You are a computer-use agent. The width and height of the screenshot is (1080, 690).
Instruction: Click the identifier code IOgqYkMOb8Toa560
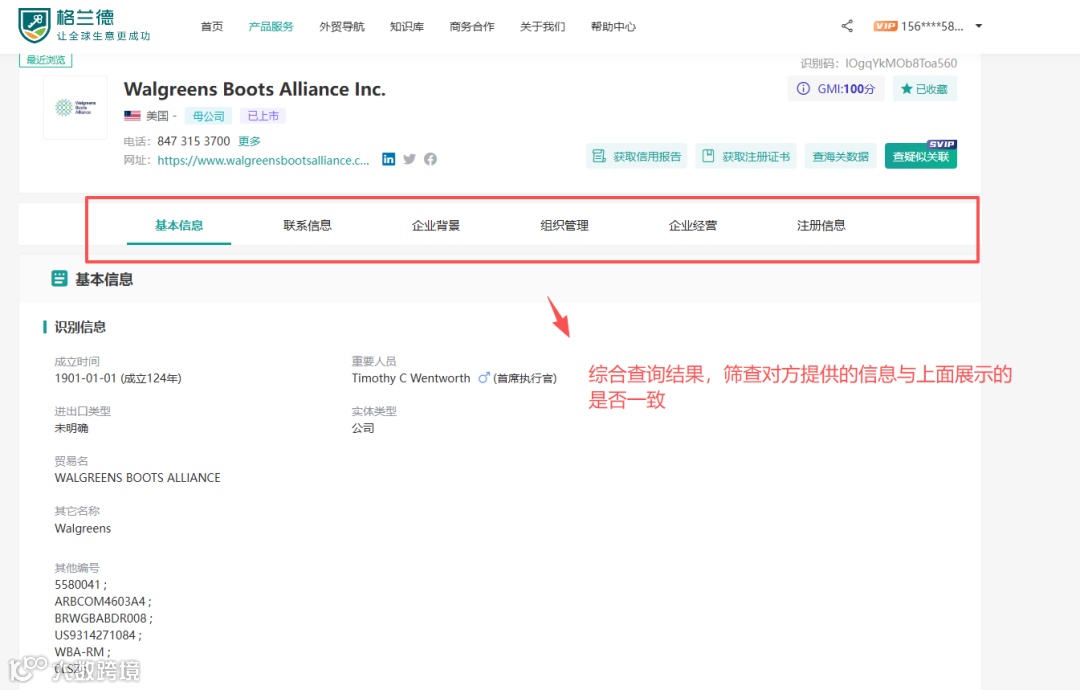901,63
